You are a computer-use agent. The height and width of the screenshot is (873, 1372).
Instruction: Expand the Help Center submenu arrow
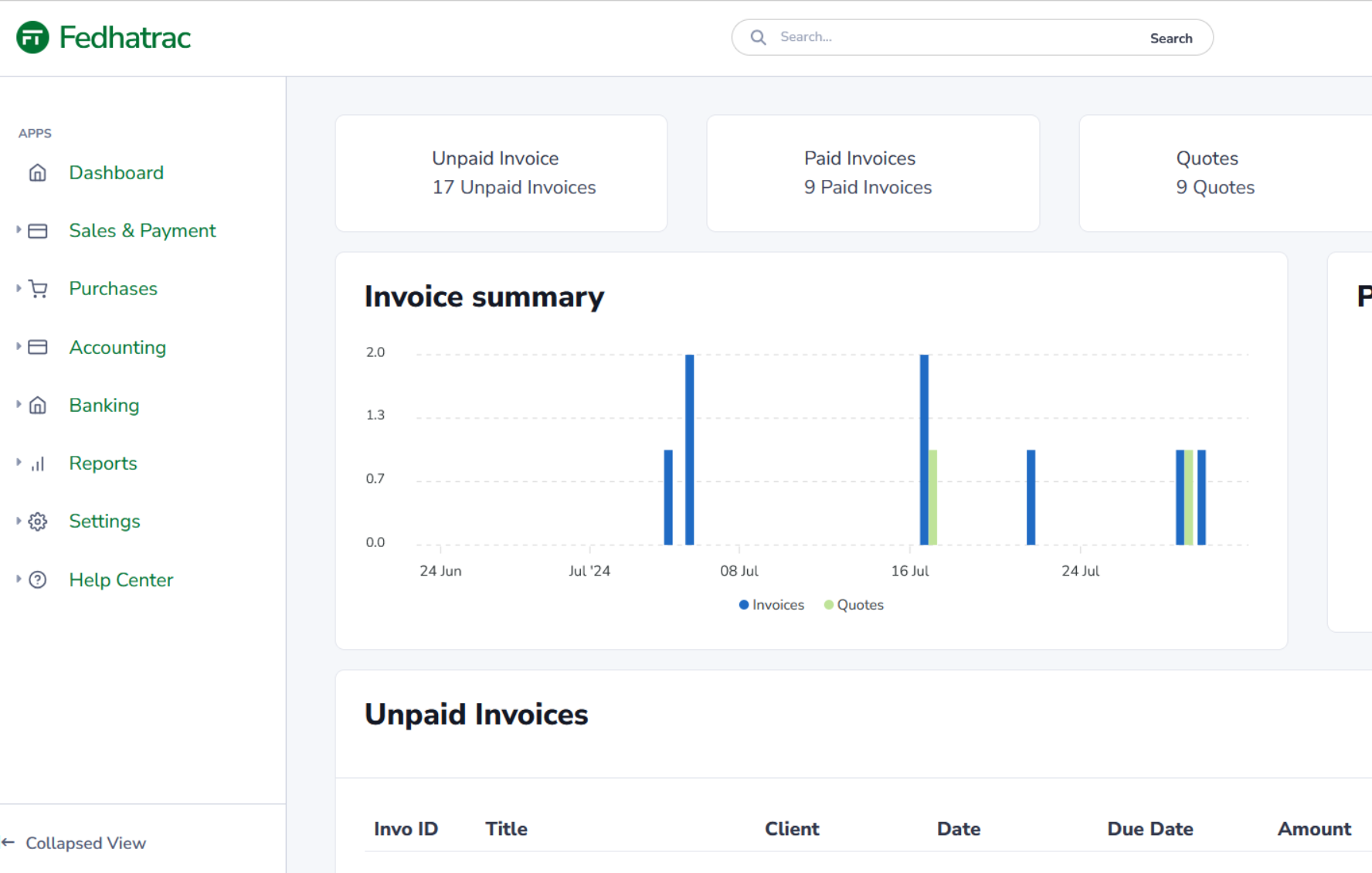[x=19, y=579]
